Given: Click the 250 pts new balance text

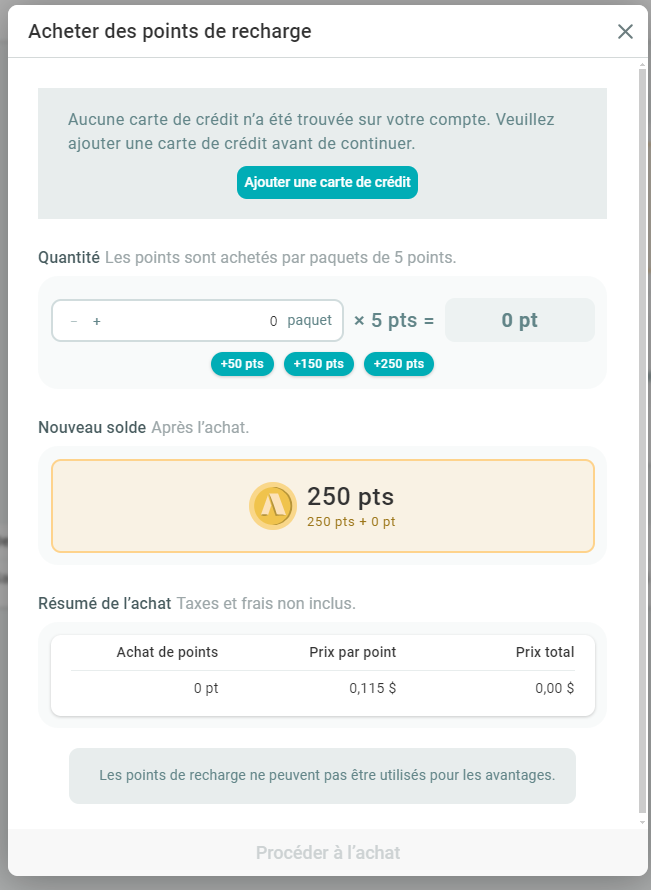Looking at the screenshot, I should [350, 496].
